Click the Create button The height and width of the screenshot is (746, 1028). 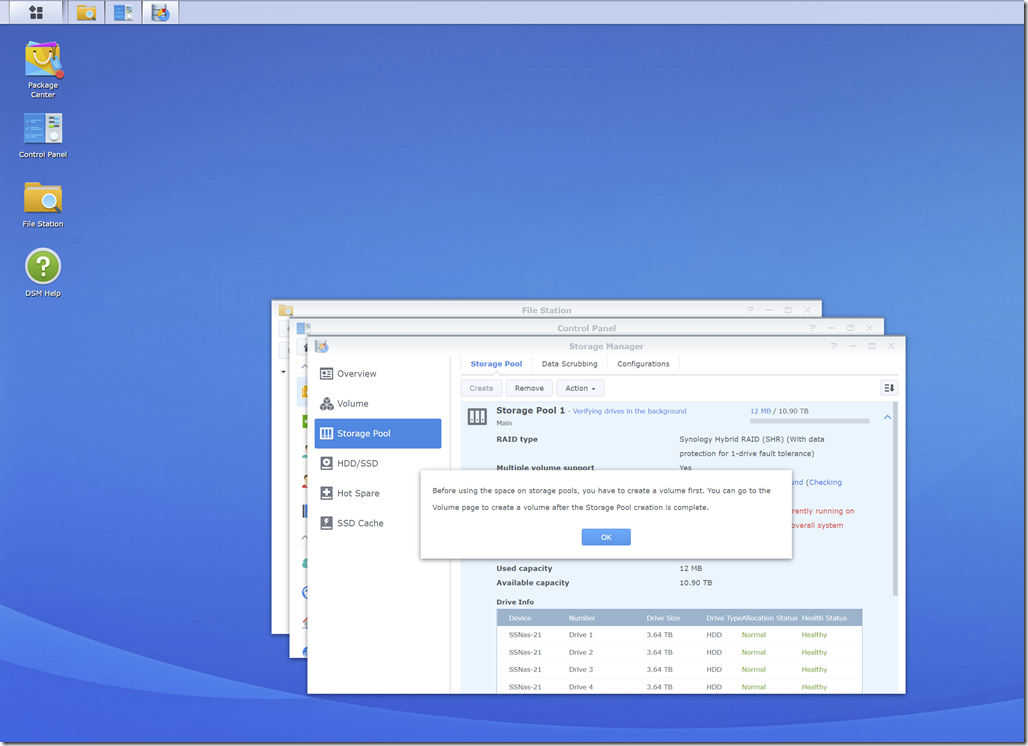(x=481, y=388)
